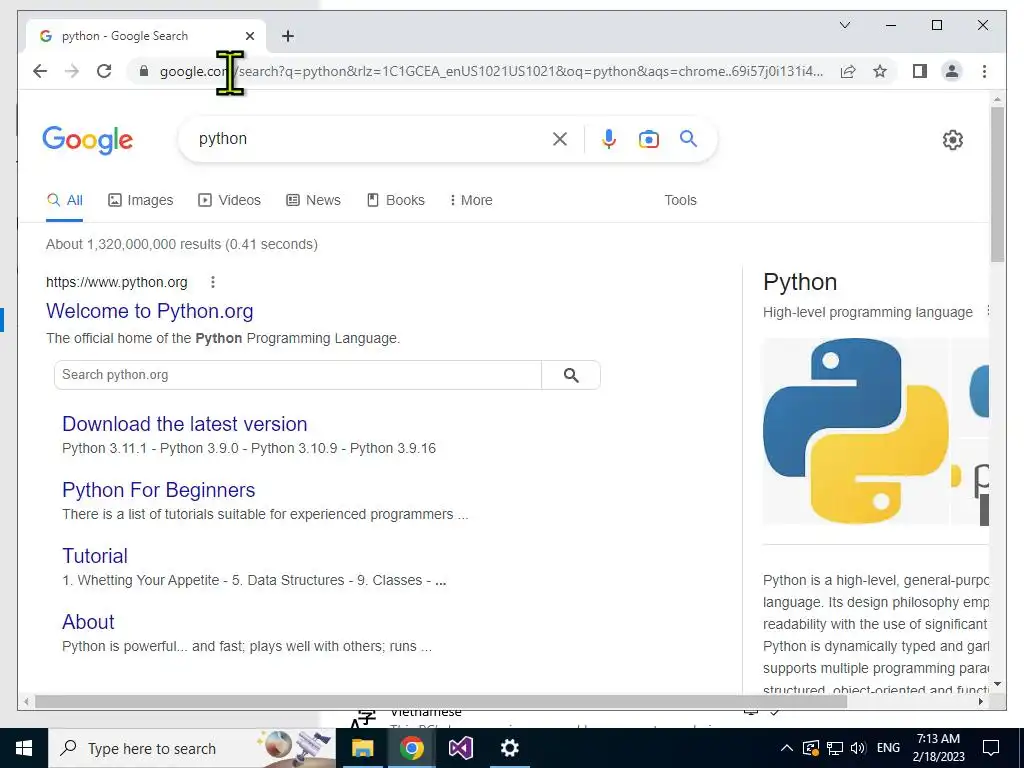
Task: Open search Tools options
Action: pyautogui.click(x=680, y=200)
